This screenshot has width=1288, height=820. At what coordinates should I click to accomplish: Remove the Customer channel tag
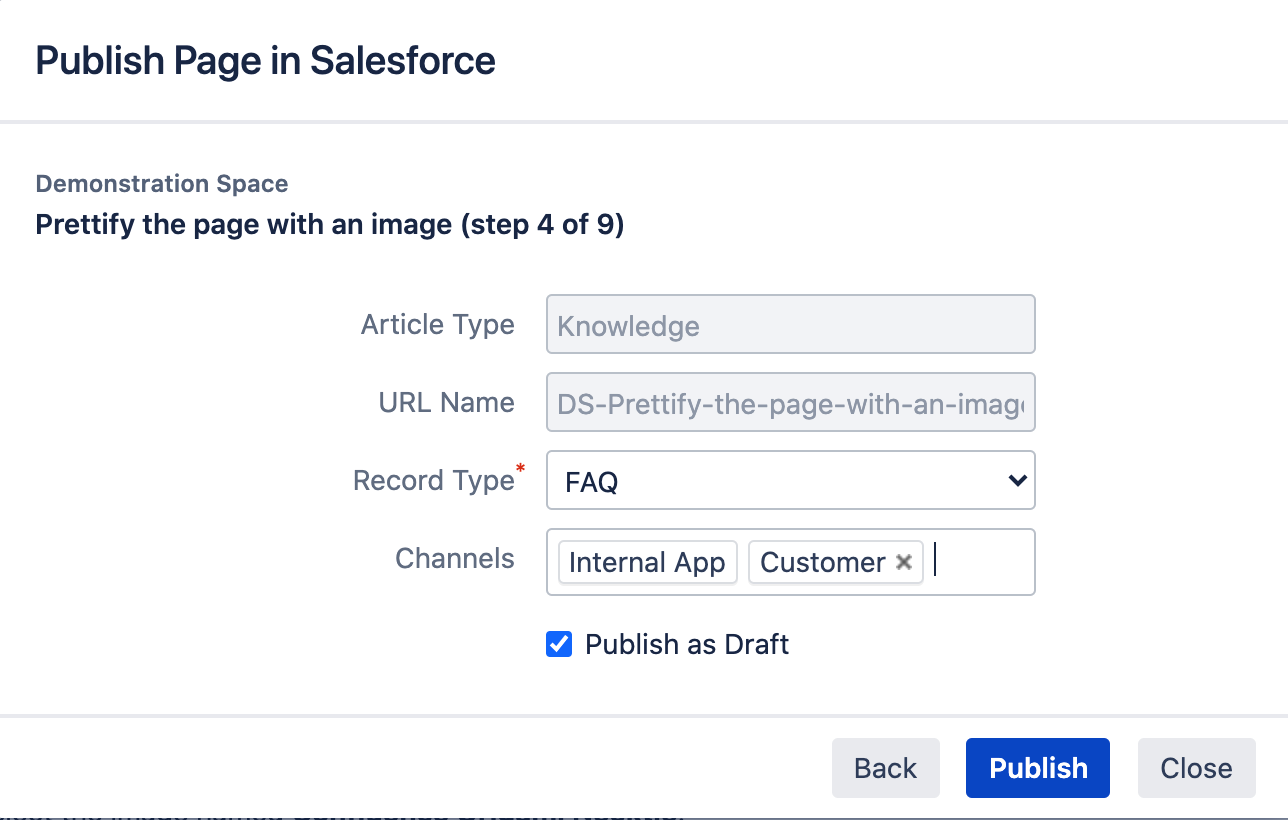[904, 563]
